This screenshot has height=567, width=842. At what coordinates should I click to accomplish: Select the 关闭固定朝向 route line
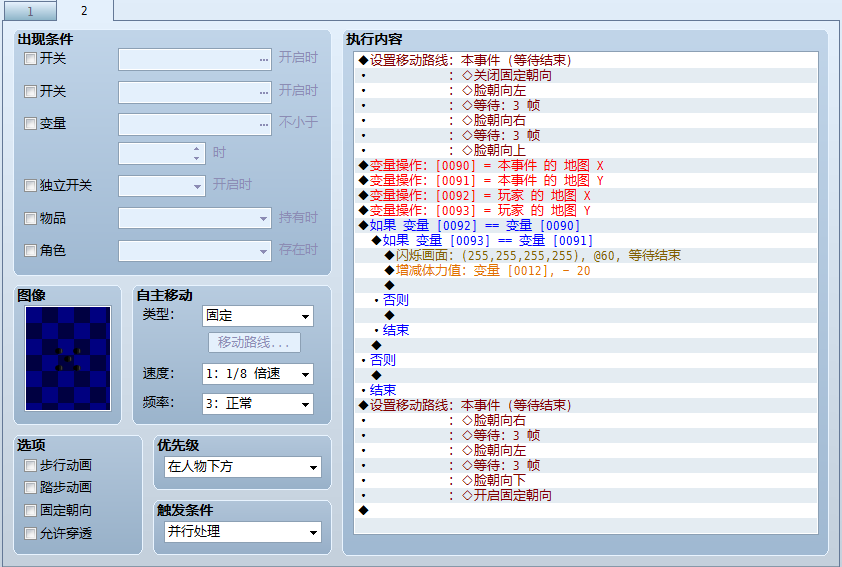coord(586,75)
